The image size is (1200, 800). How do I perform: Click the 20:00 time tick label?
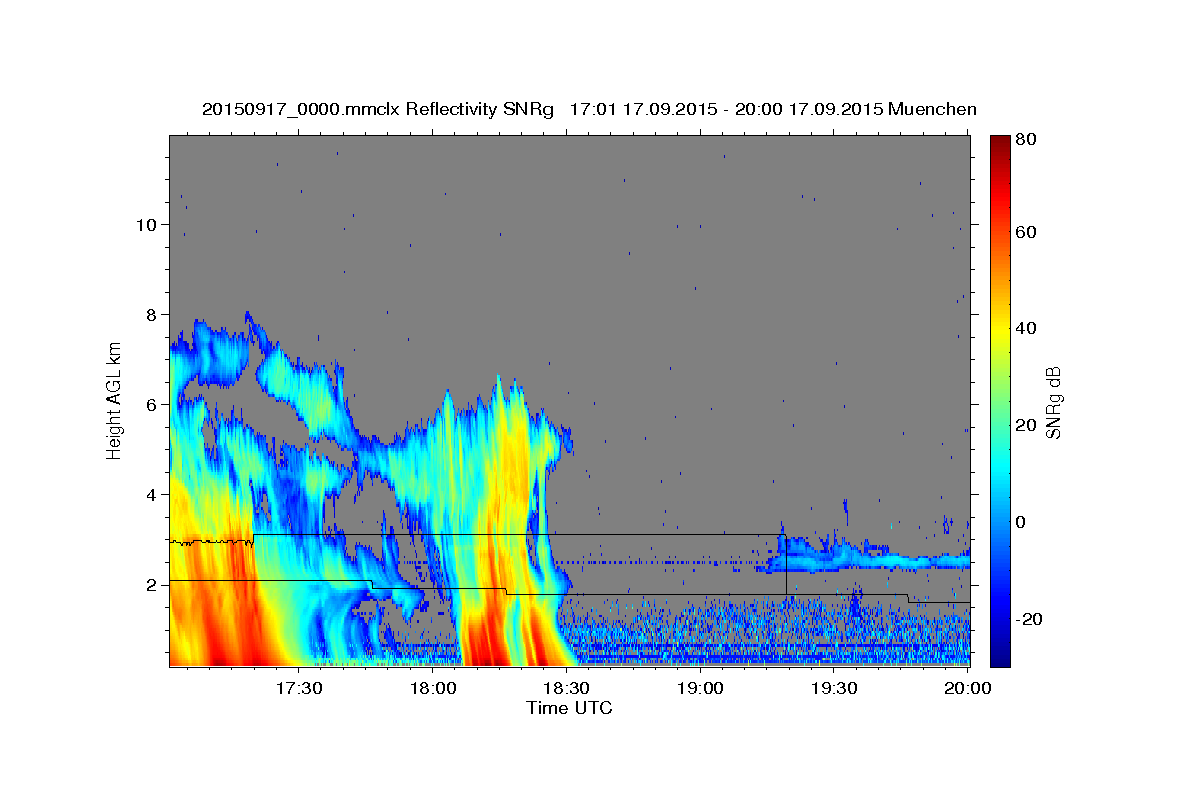pyautogui.click(x=967, y=688)
